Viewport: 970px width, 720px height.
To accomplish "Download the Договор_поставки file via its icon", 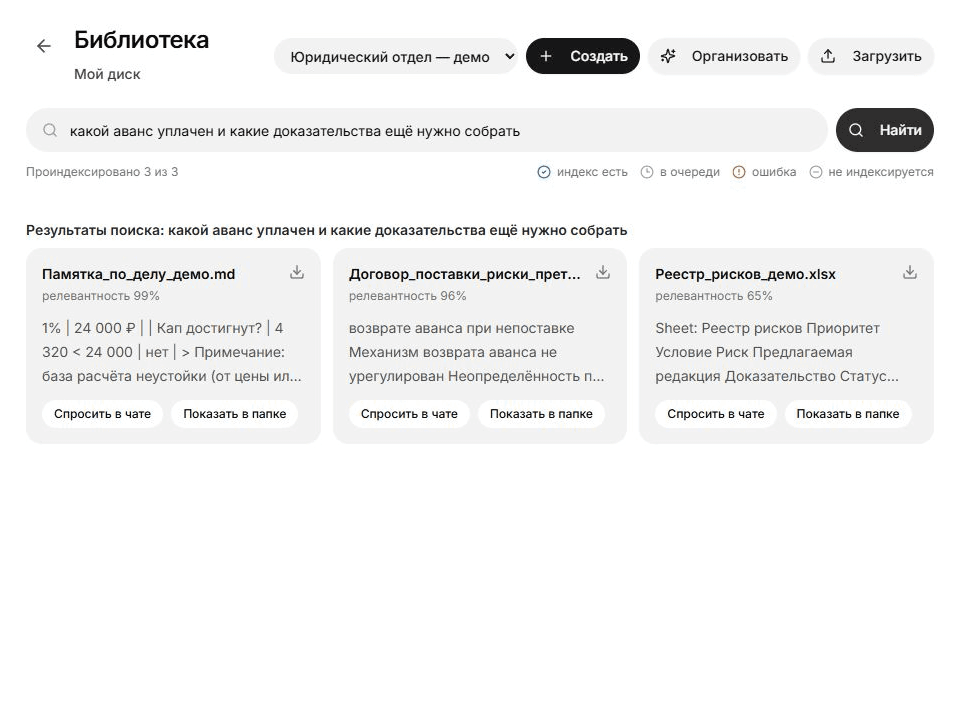I will coord(603,273).
